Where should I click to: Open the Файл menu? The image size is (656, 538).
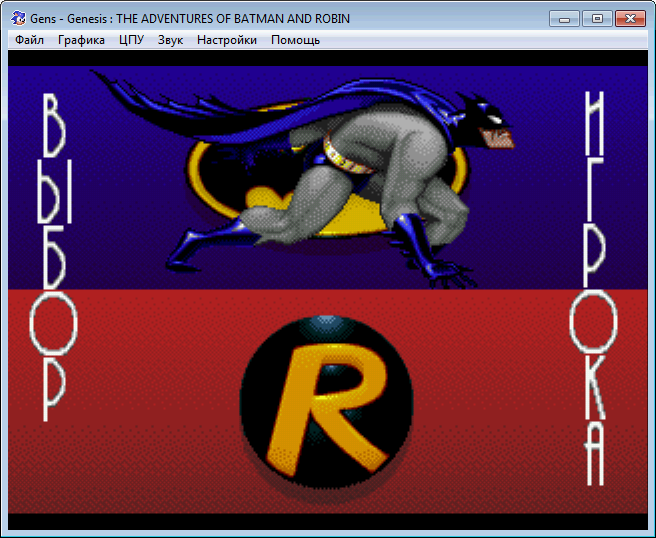pyautogui.click(x=29, y=40)
